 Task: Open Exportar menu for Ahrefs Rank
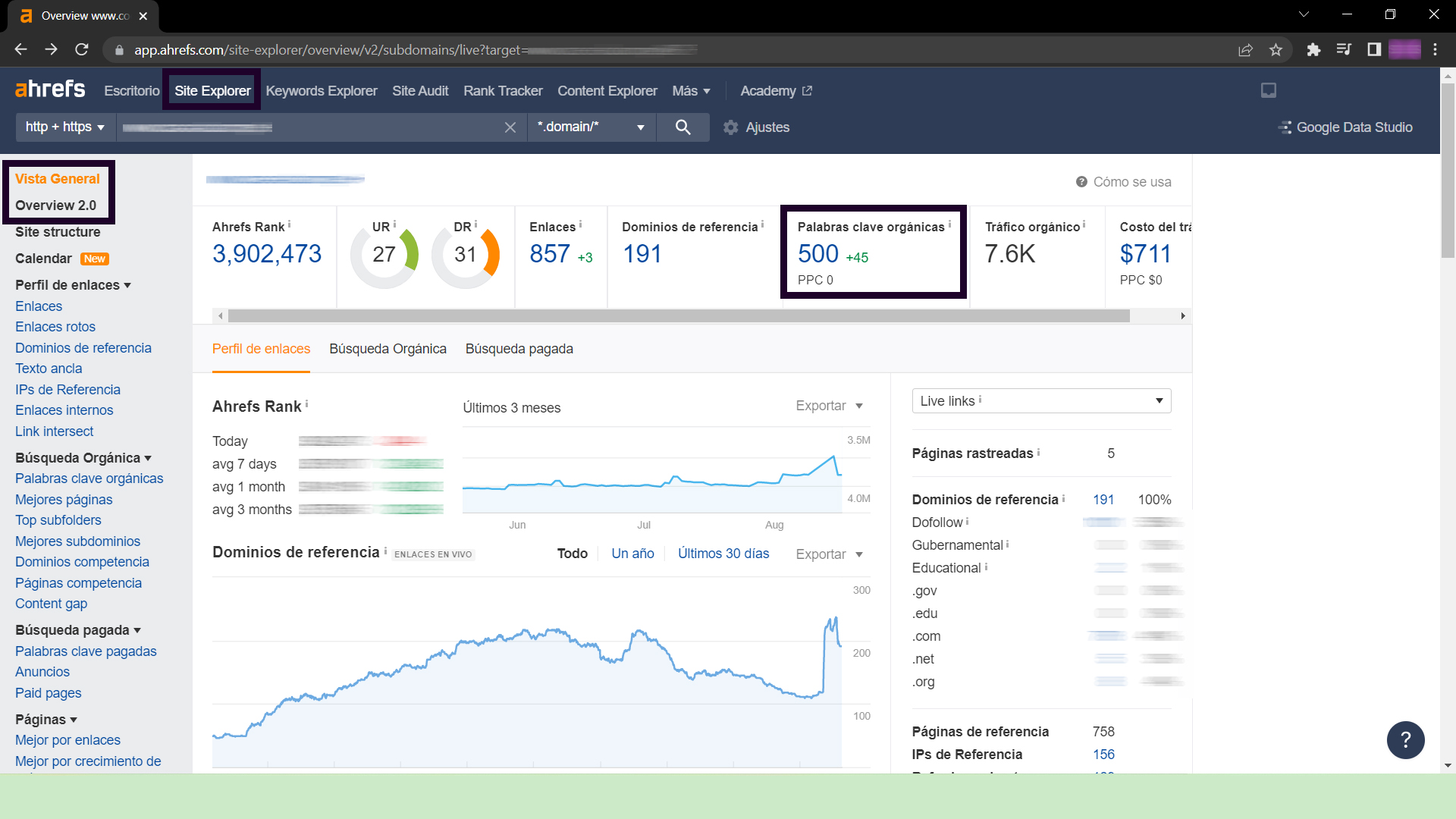(830, 406)
